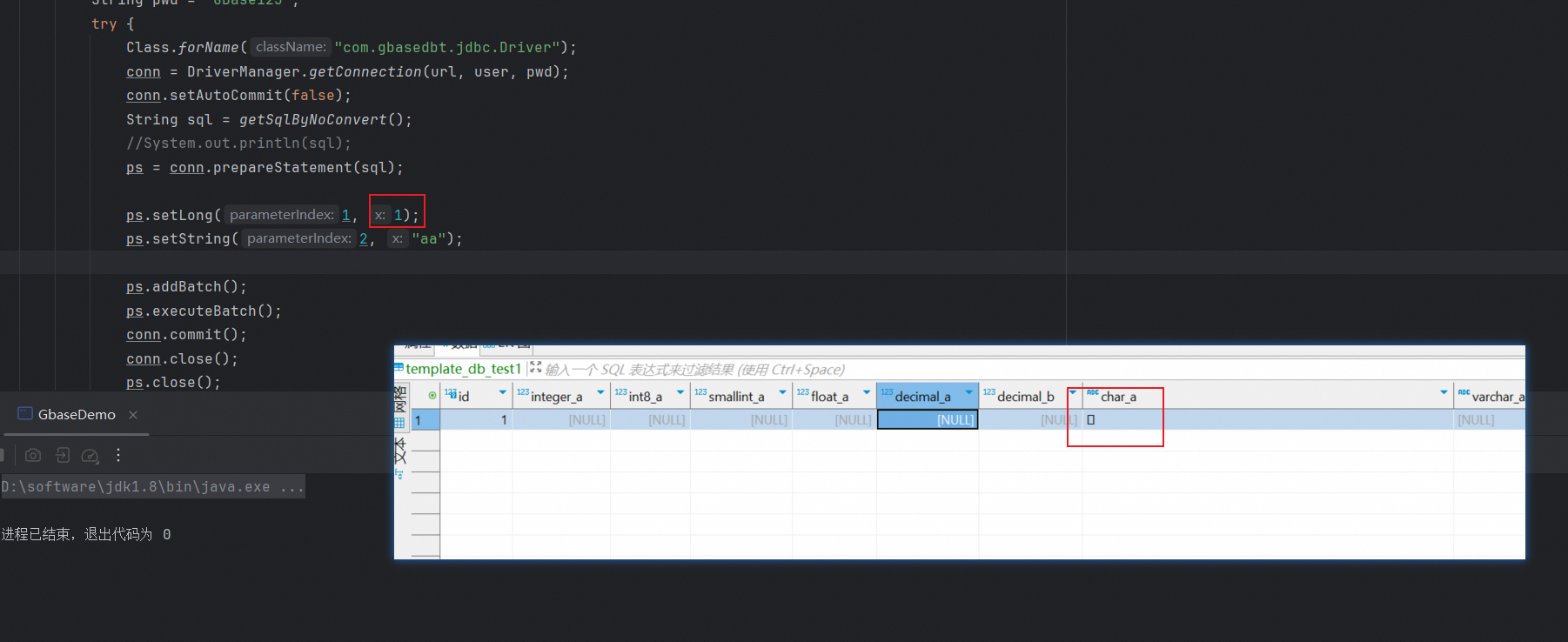This screenshot has height=642, width=1568.
Task: Click the decimal_a column header
Action: pos(928,396)
